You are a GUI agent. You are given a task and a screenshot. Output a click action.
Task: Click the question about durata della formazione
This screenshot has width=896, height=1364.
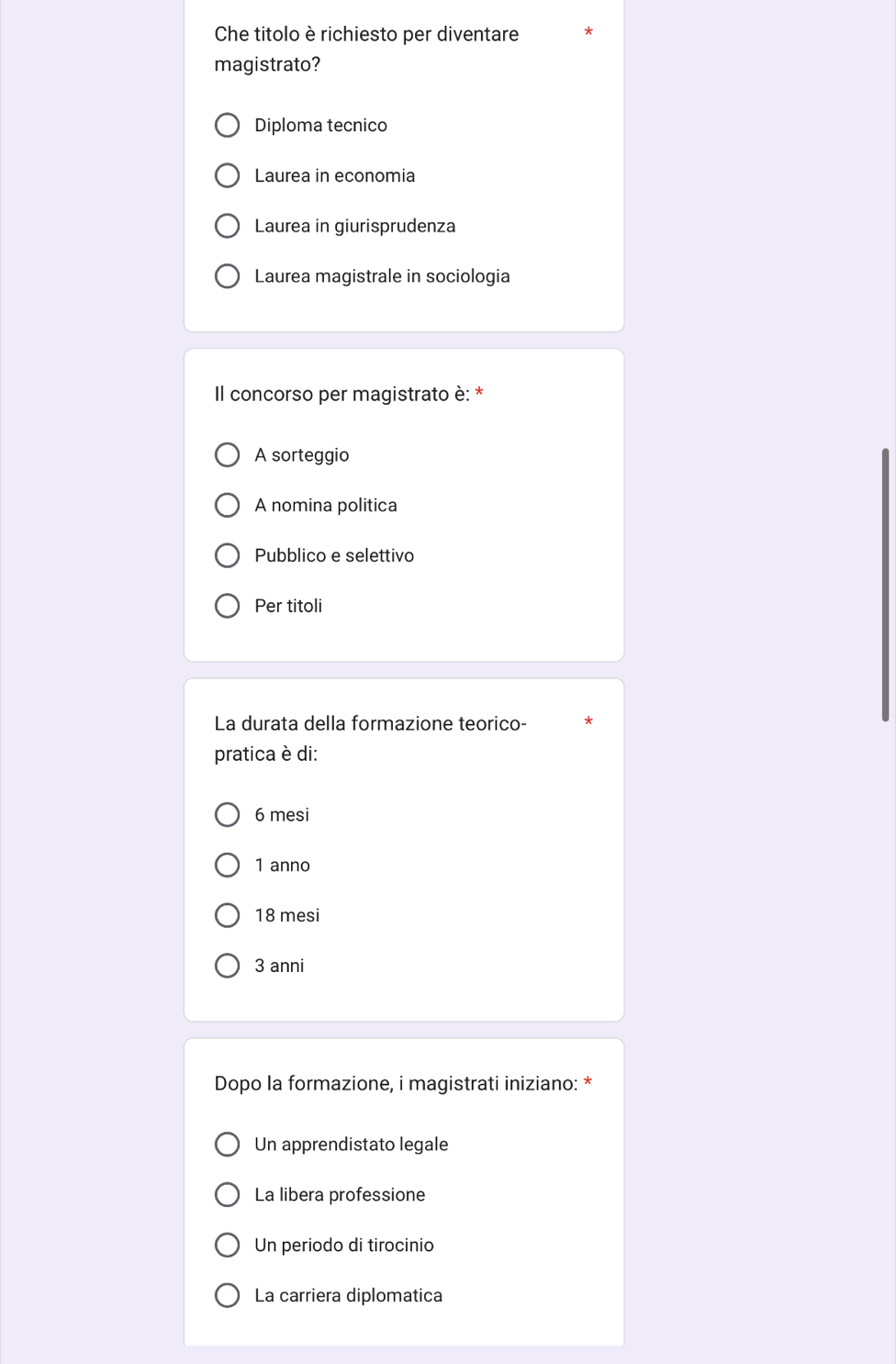point(370,738)
